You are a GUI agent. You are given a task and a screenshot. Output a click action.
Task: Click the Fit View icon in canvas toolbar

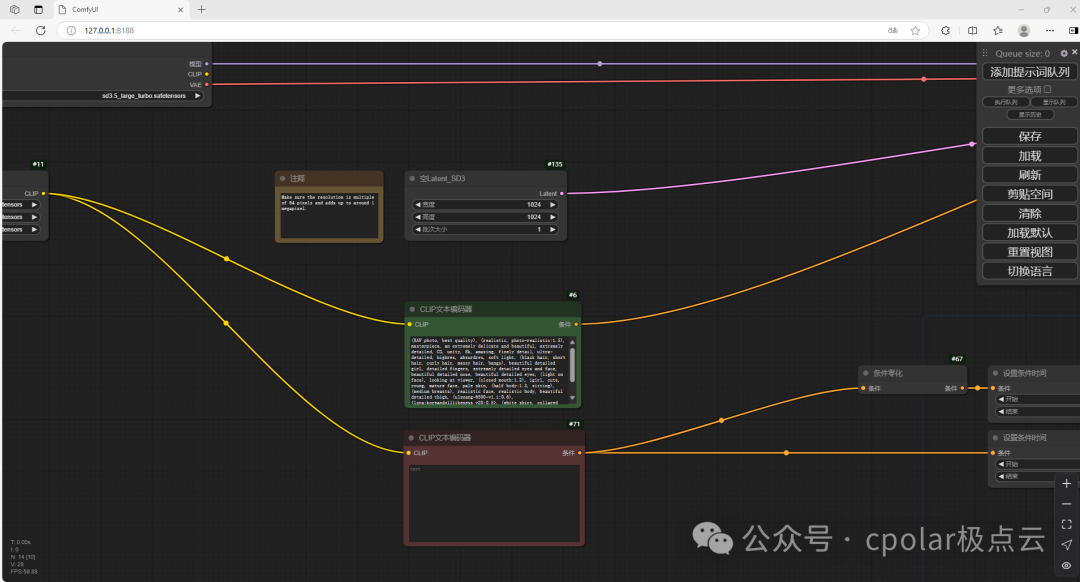tap(1066, 523)
